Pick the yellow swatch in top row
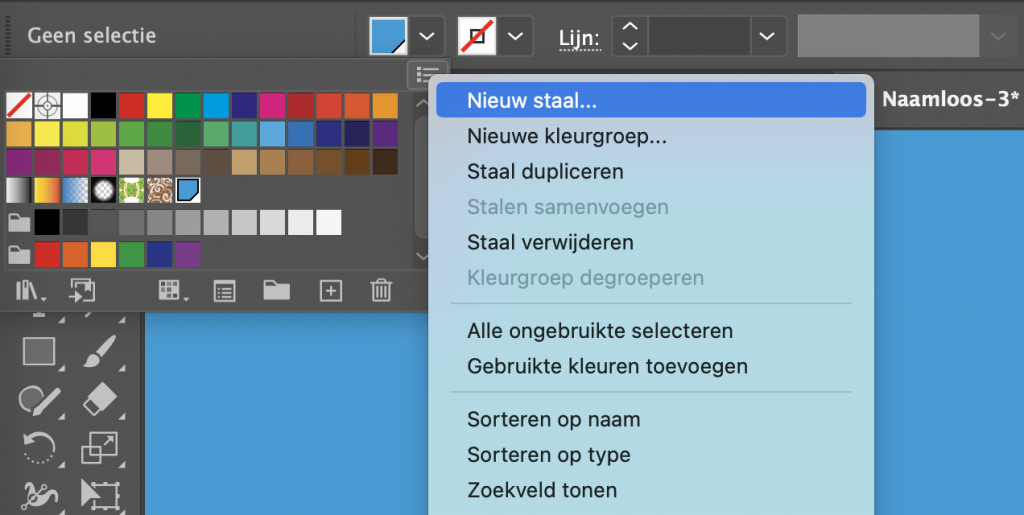The width and height of the screenshot is (1024, 515). click(x=159, y=106)
